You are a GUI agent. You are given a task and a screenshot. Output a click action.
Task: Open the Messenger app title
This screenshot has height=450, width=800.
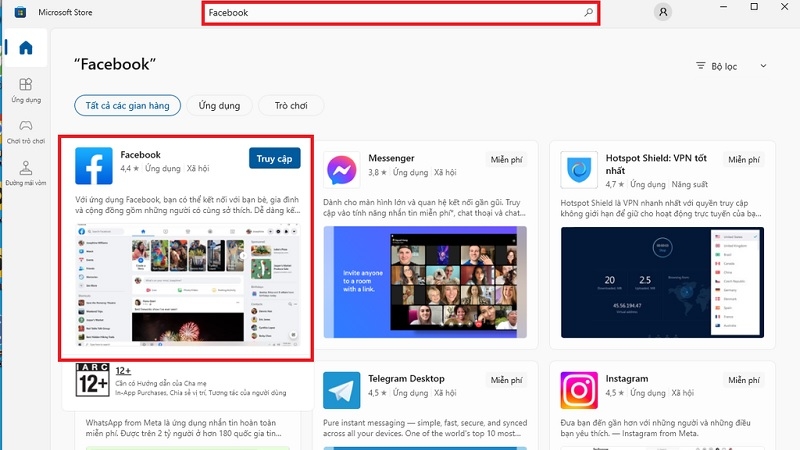tap(391, 158)
